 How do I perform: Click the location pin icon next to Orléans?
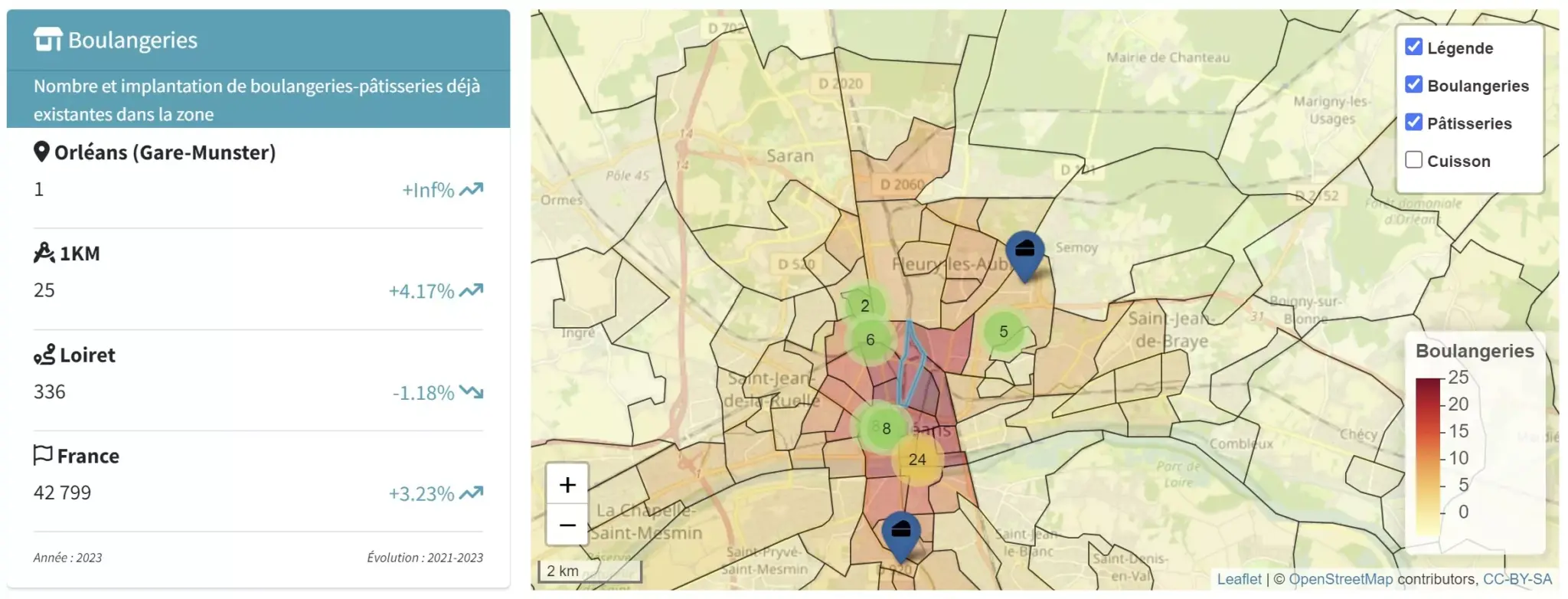pyautogui.click(x=41, y=152)
